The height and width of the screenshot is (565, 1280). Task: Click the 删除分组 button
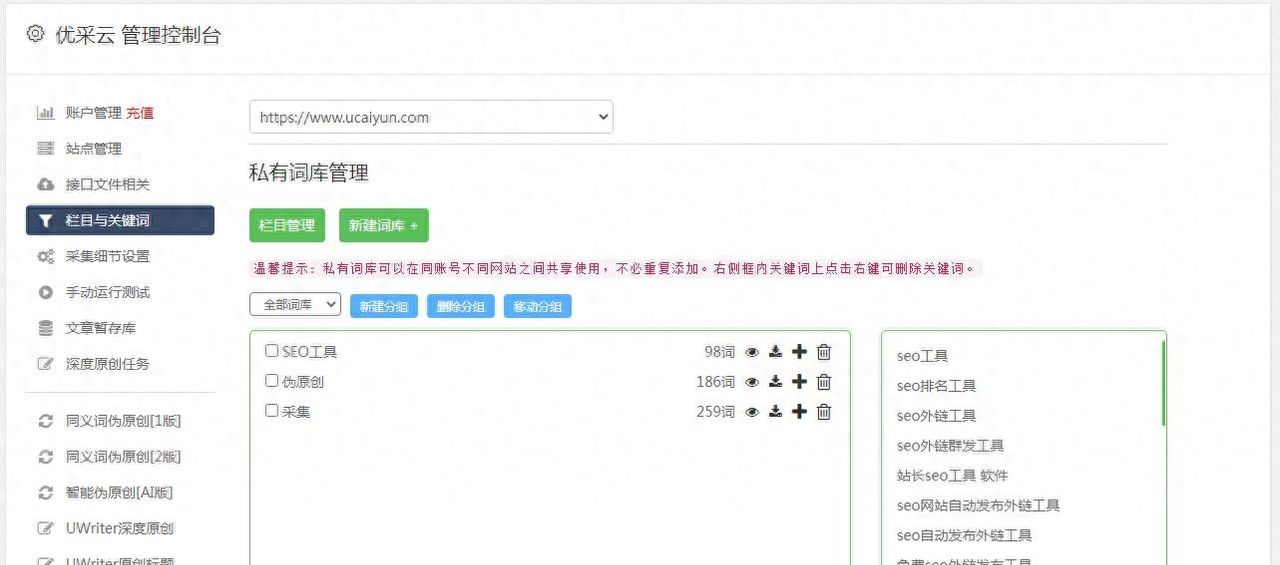coord(461,306)
